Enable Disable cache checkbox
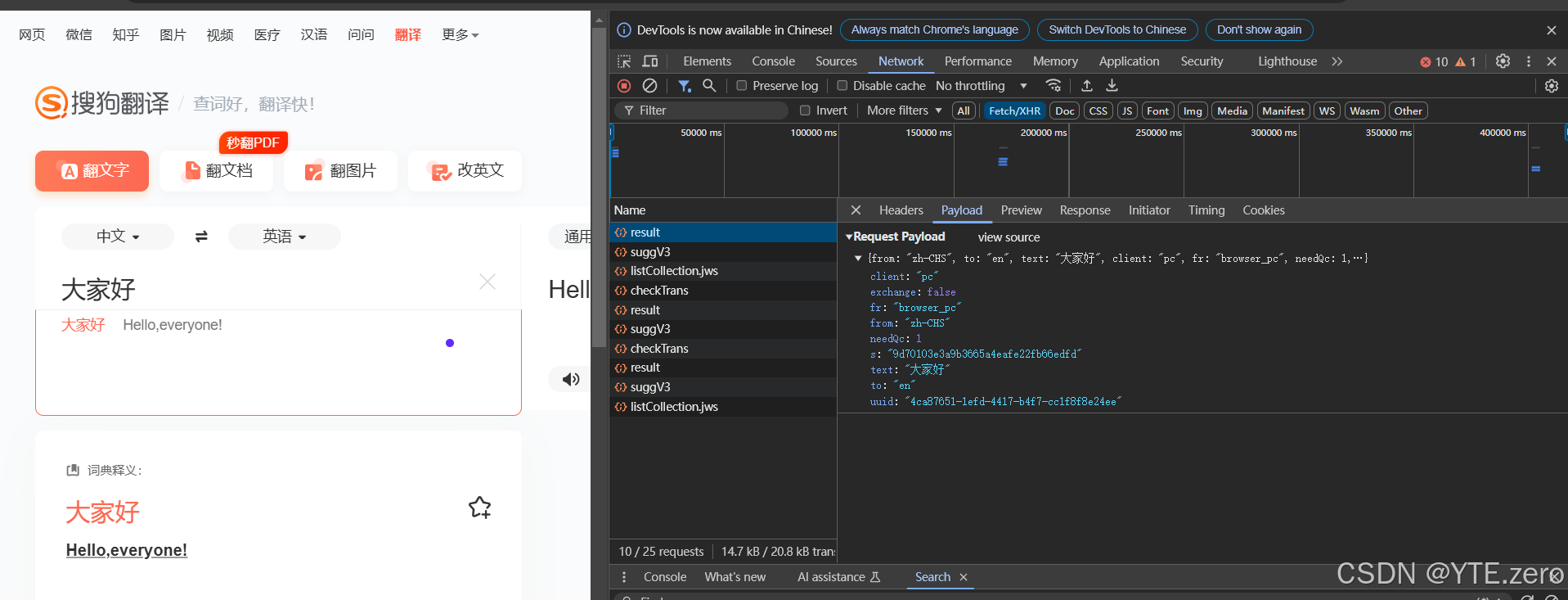 [842, 85]
